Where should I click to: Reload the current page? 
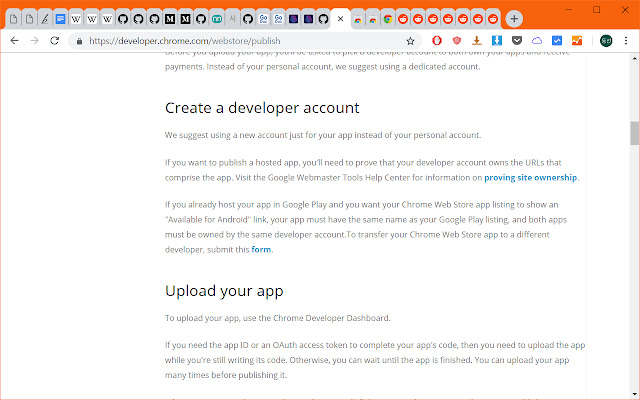tap(56, 41)
